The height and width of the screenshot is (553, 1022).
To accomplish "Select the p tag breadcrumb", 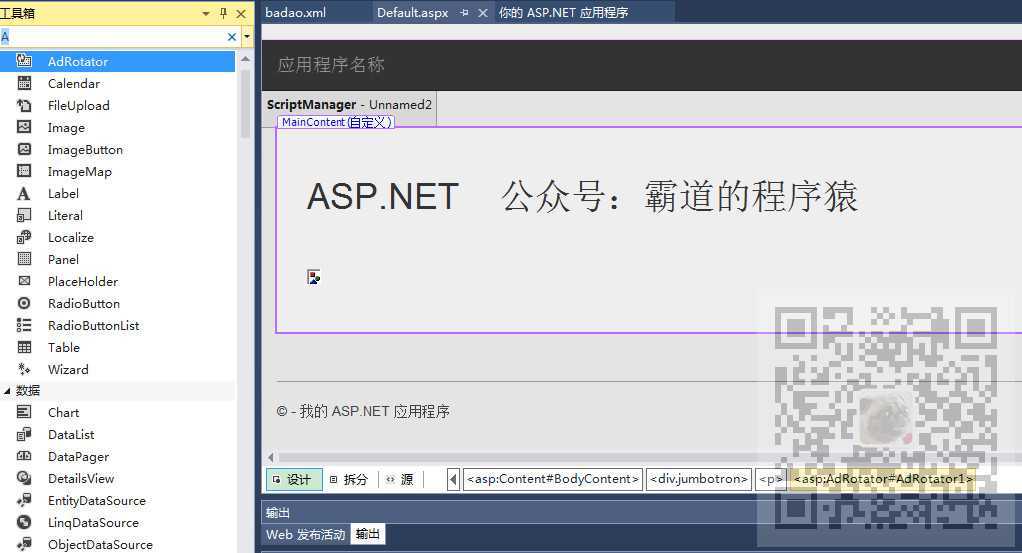I will [771, 479].
